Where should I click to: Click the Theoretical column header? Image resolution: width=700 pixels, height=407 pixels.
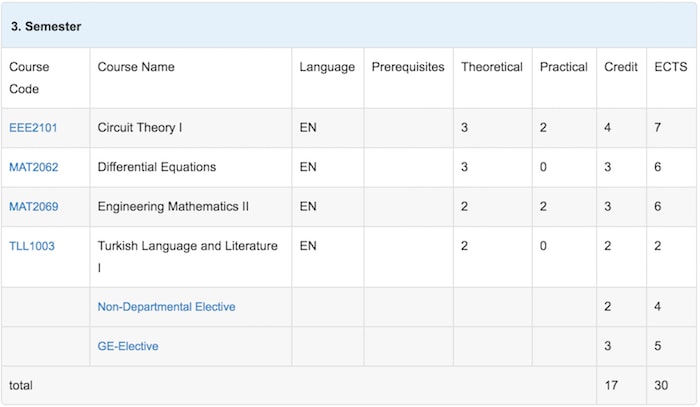pyautogui.click(x=492, y=67)
